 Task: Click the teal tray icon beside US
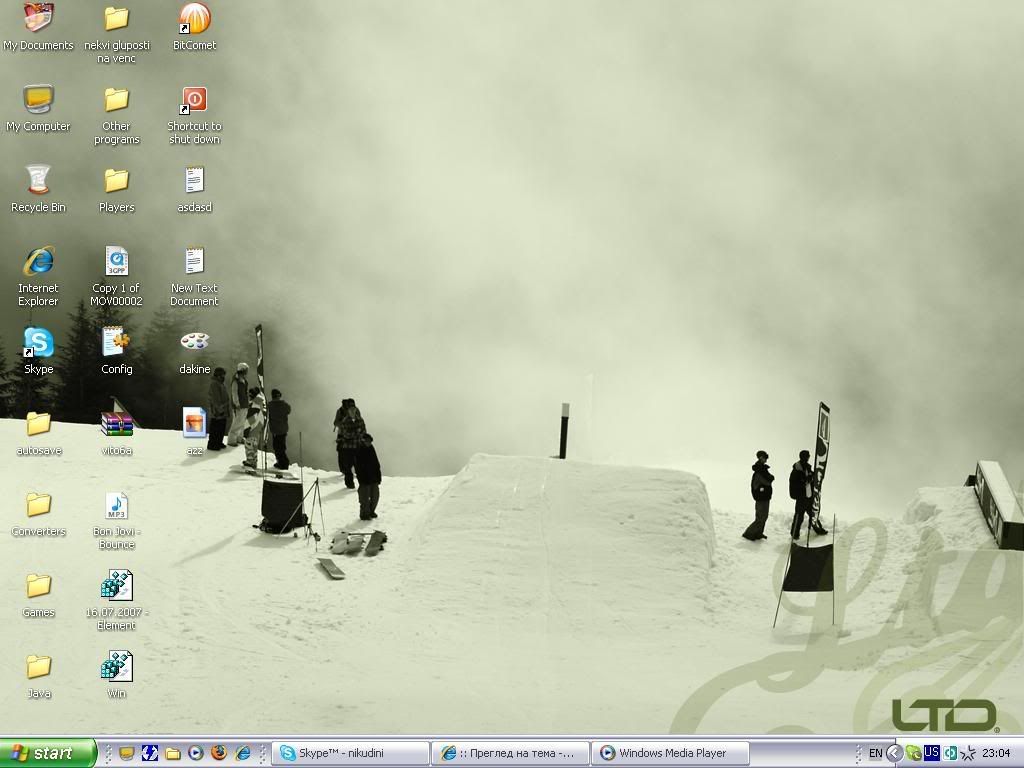tap(950, 753)
